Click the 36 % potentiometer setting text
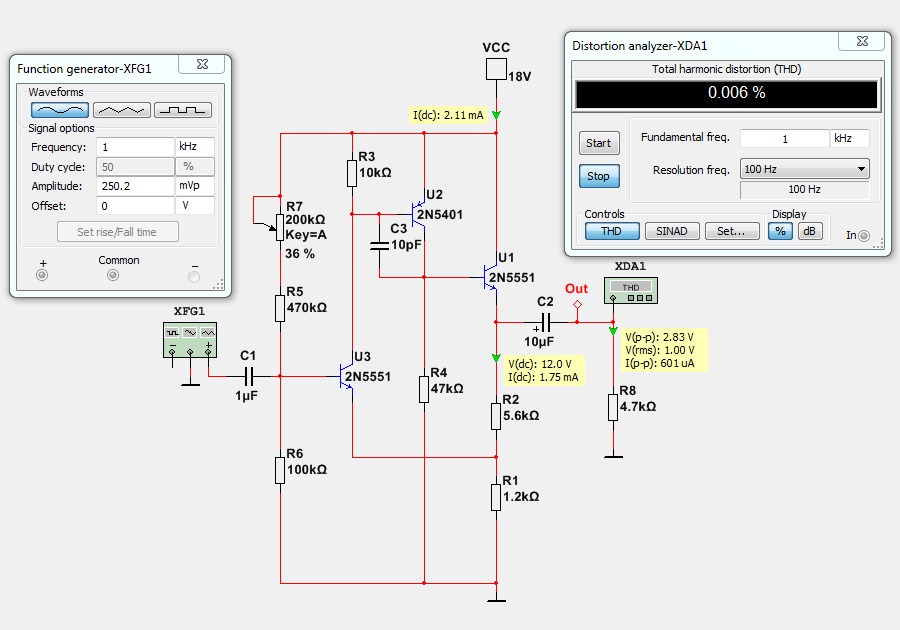This screenshot has width=900, height=630. coord(300,254)
